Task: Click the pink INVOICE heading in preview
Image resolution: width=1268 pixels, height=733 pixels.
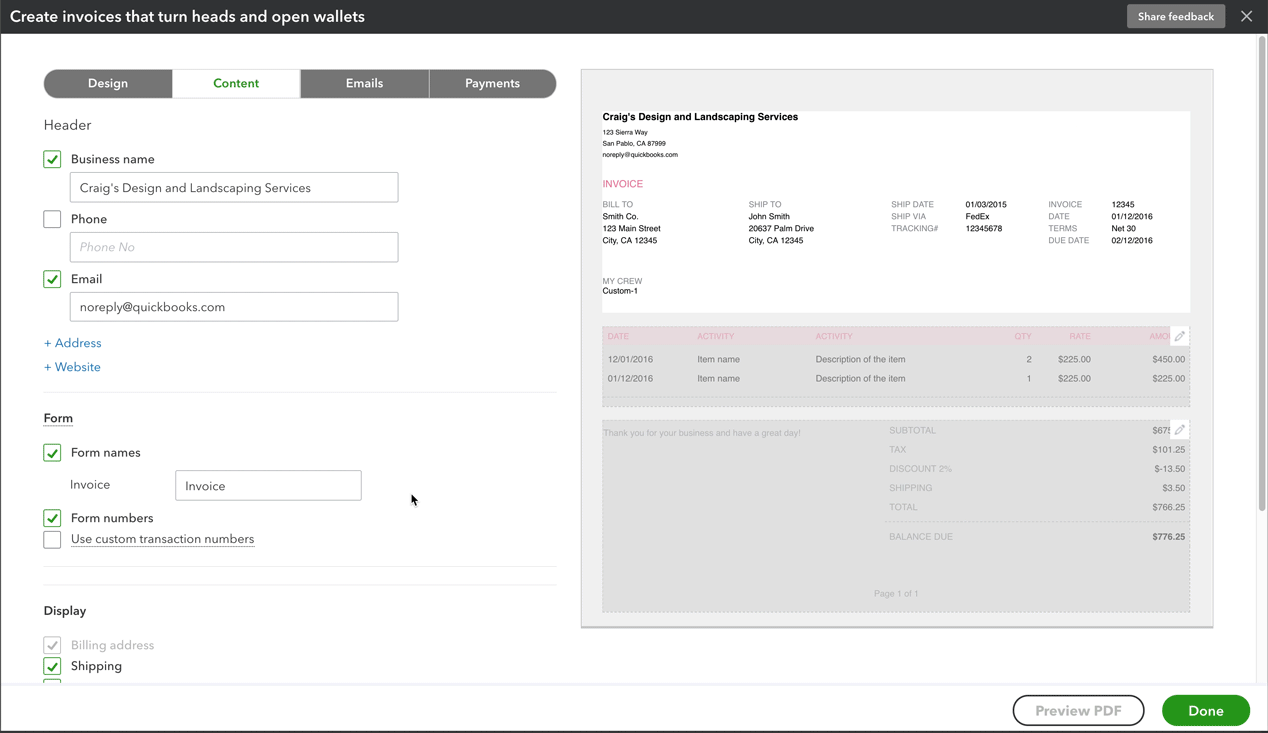Action: [x=623, y=184]
